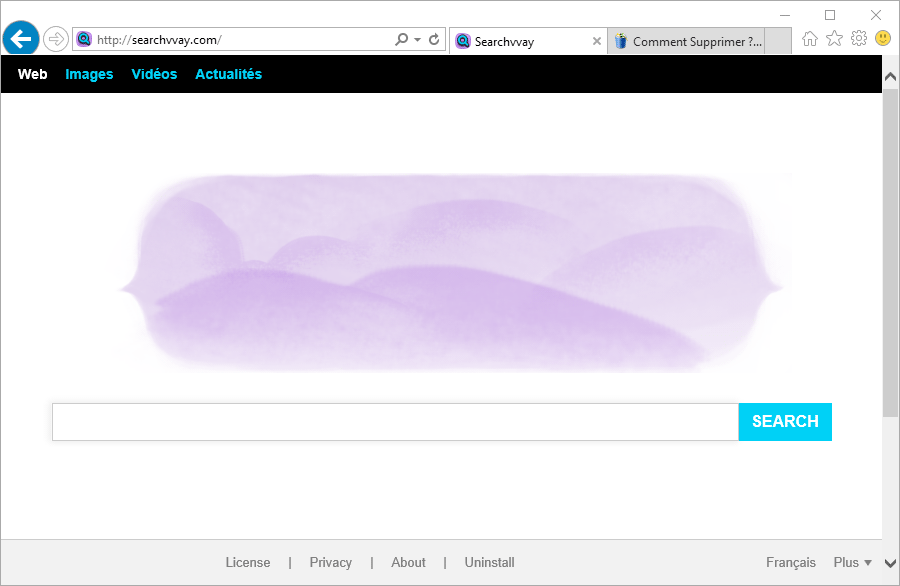This screenshot has width=900, height=586.
Task: Click the purple watercolor logo banner
Action: pyautogui.click(x=450, y=273)
